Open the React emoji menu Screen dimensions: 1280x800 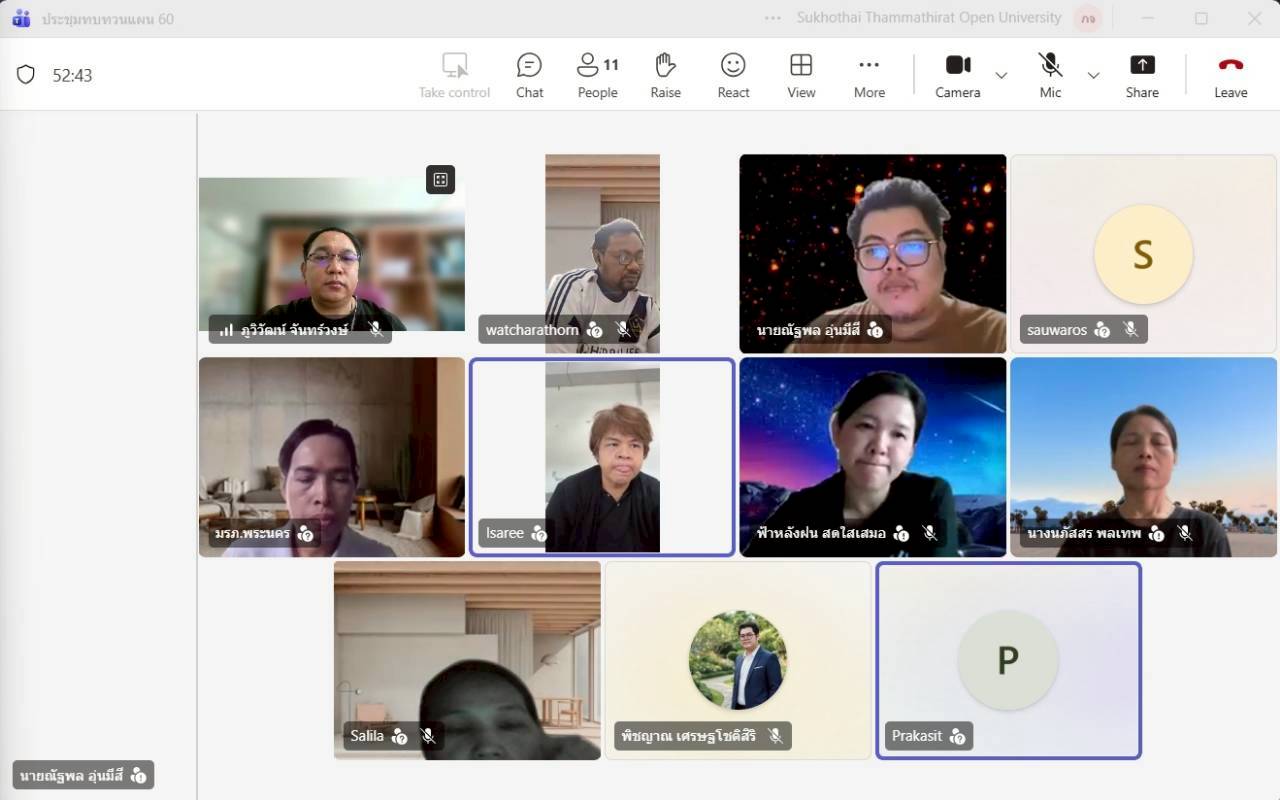733,76
